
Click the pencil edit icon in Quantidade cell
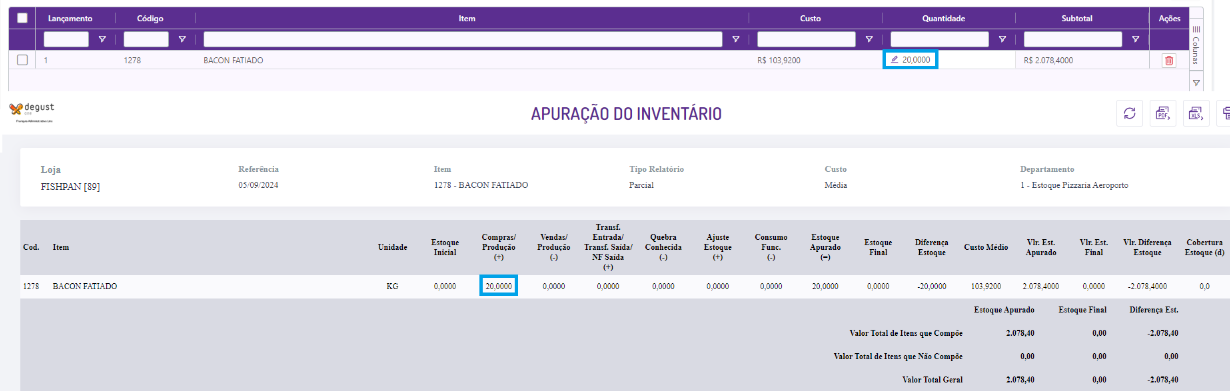coord(895,60)
